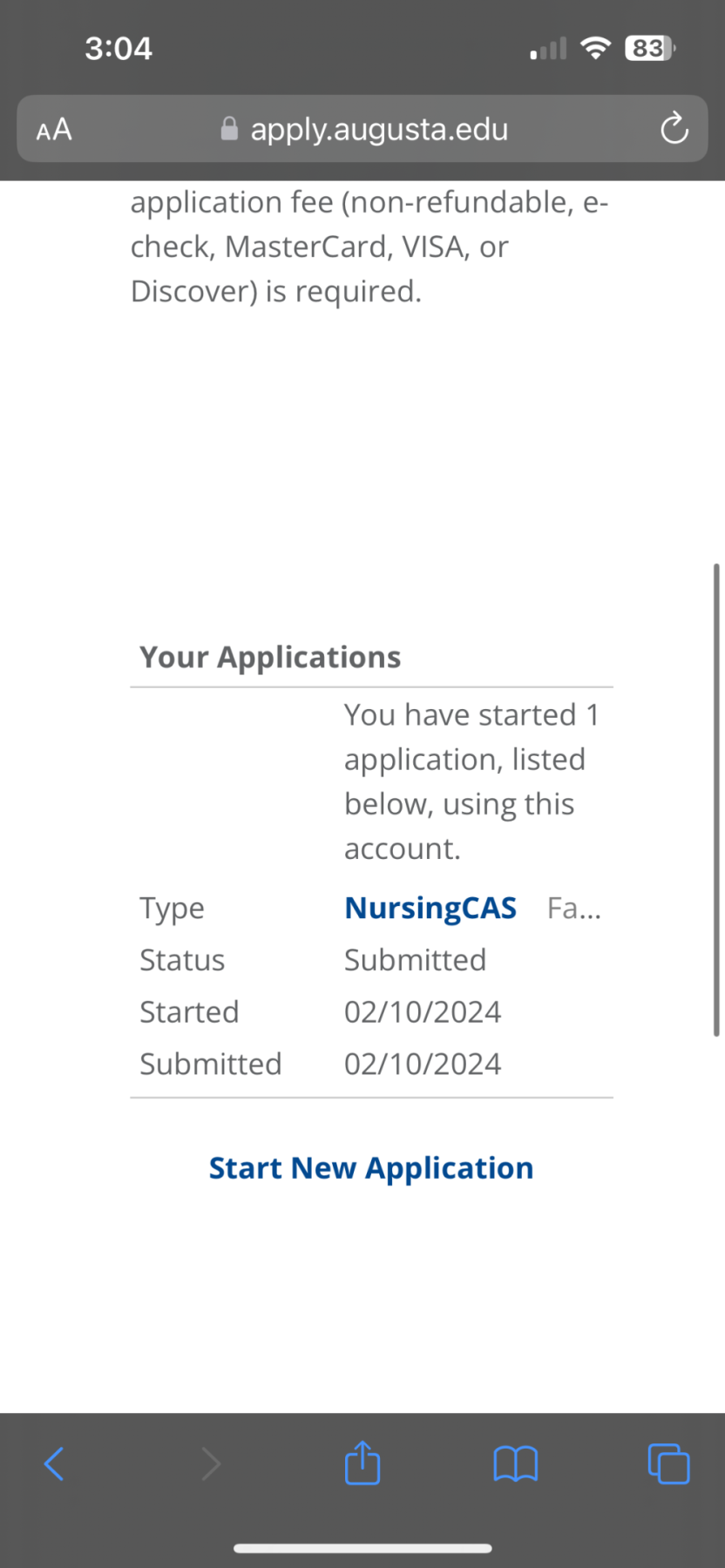Select the Submitted status value
The width and height of the screenshot is (725, 1568).
[415, 960]
